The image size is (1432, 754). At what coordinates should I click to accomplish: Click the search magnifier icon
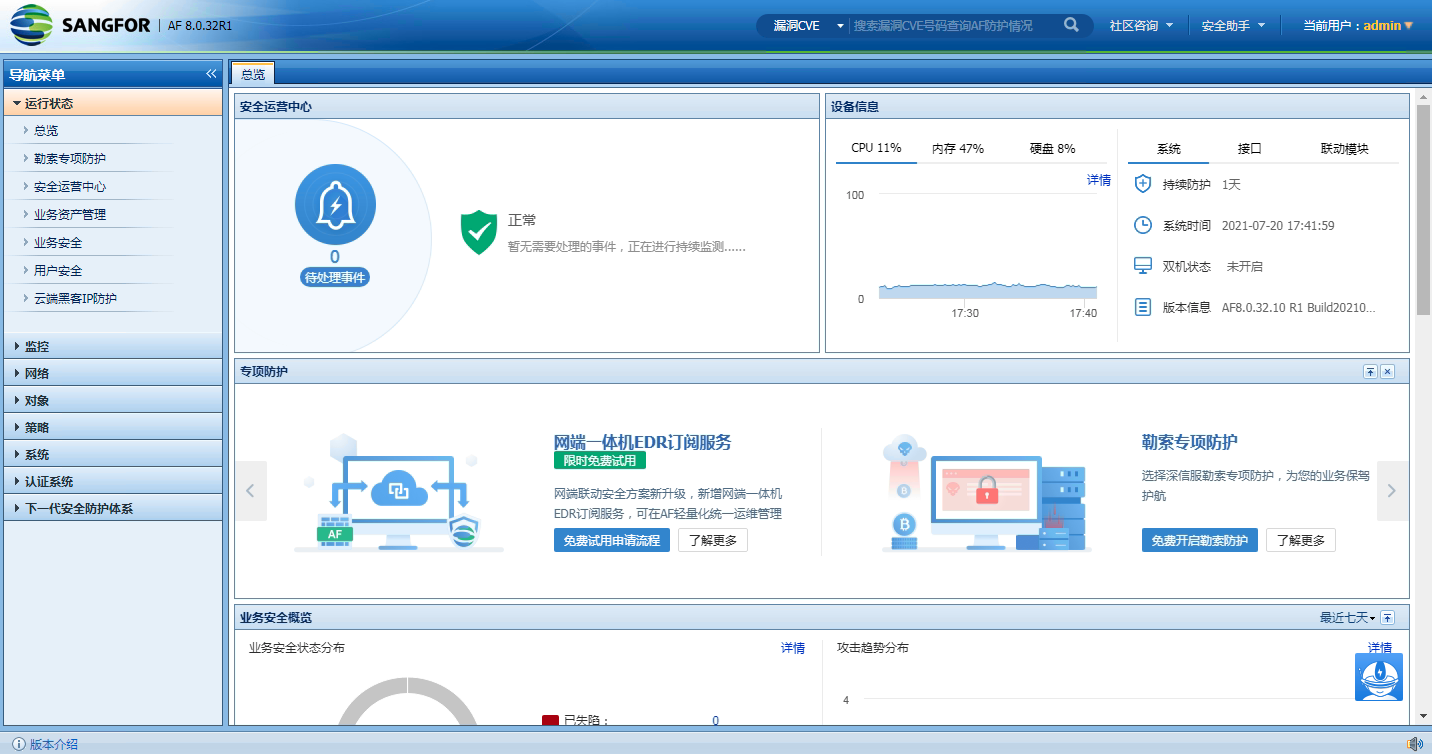tap(1071, 25)
